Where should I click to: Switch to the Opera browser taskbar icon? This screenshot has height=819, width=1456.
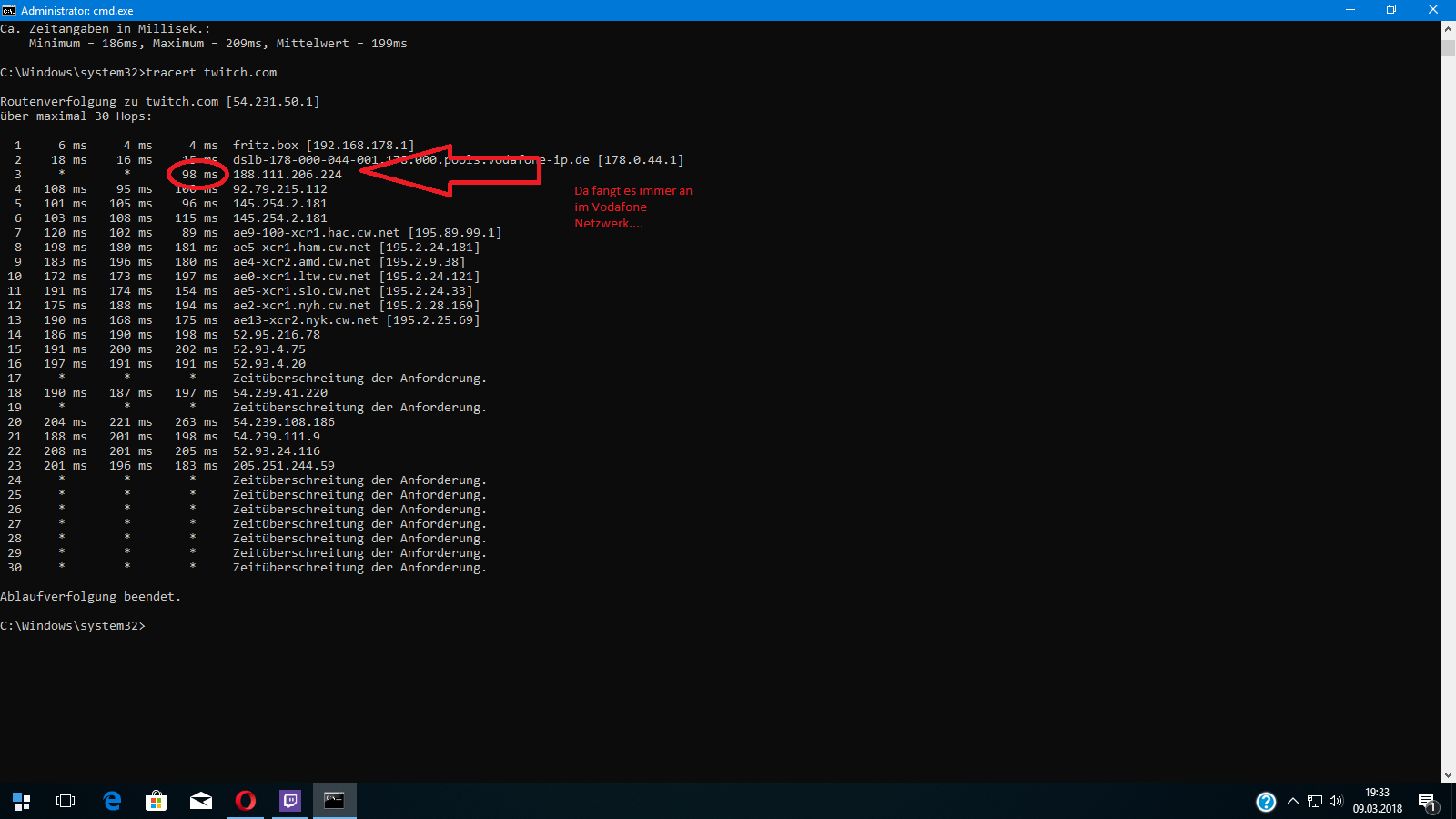coord(246,801)
